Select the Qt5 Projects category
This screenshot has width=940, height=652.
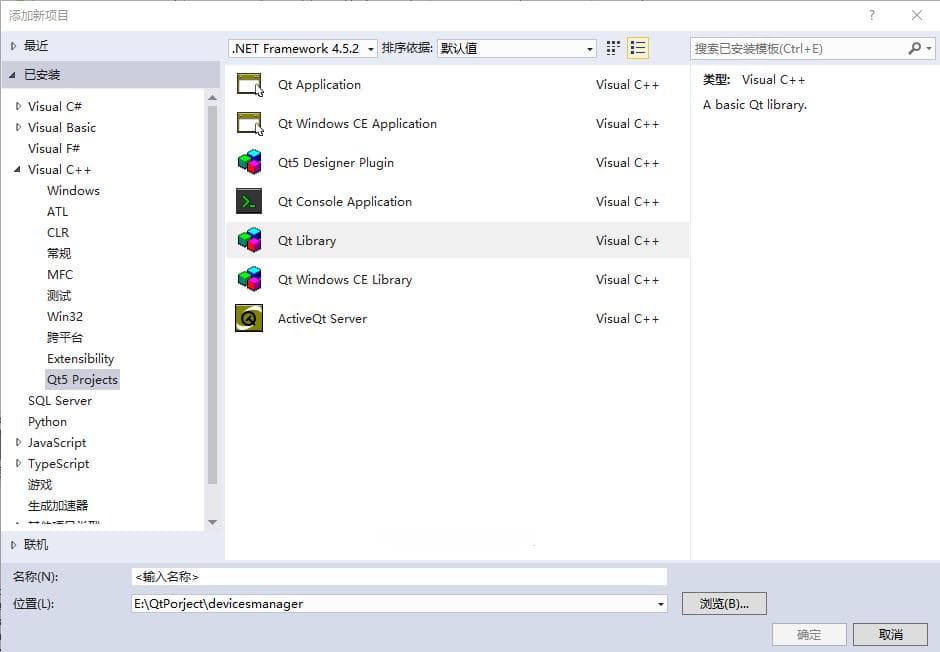pyautogui.click(x=83, y=379)
